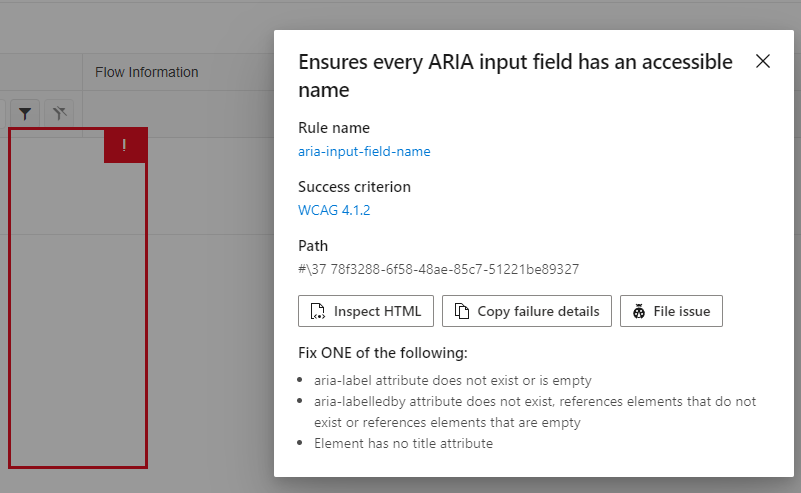
Task: Click the Inspect HTML button label
Action: coord(378,311)
